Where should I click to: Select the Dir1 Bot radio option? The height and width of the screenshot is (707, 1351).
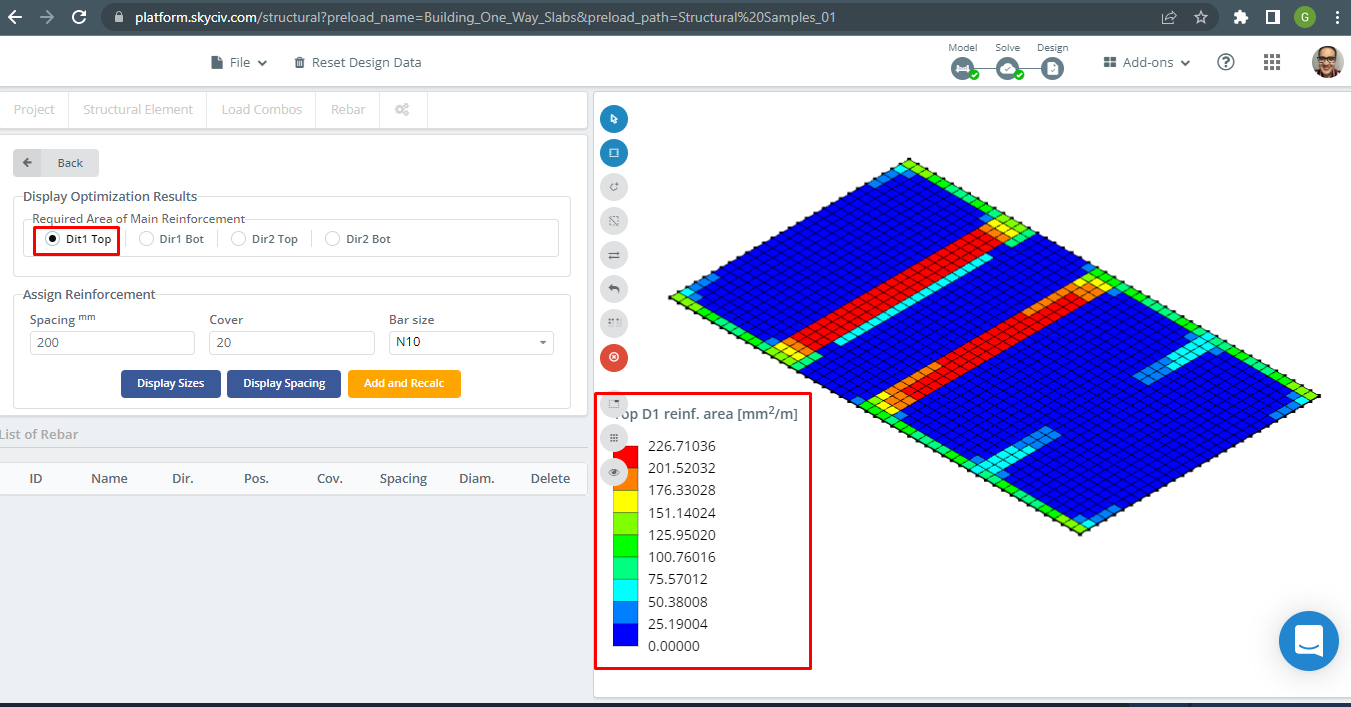click(x=146, y=238)
